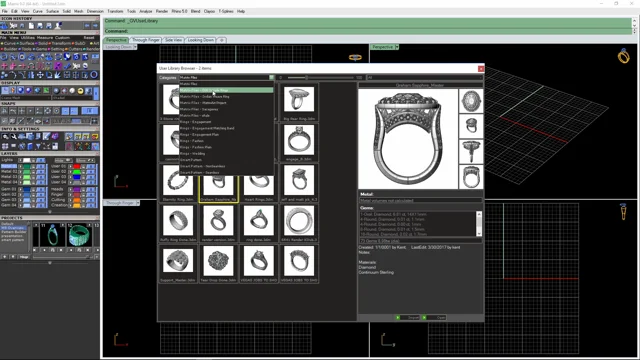Switch to the Through Finger viewport tab
Viewport: 640px width, 360px height.
point(146,40)
